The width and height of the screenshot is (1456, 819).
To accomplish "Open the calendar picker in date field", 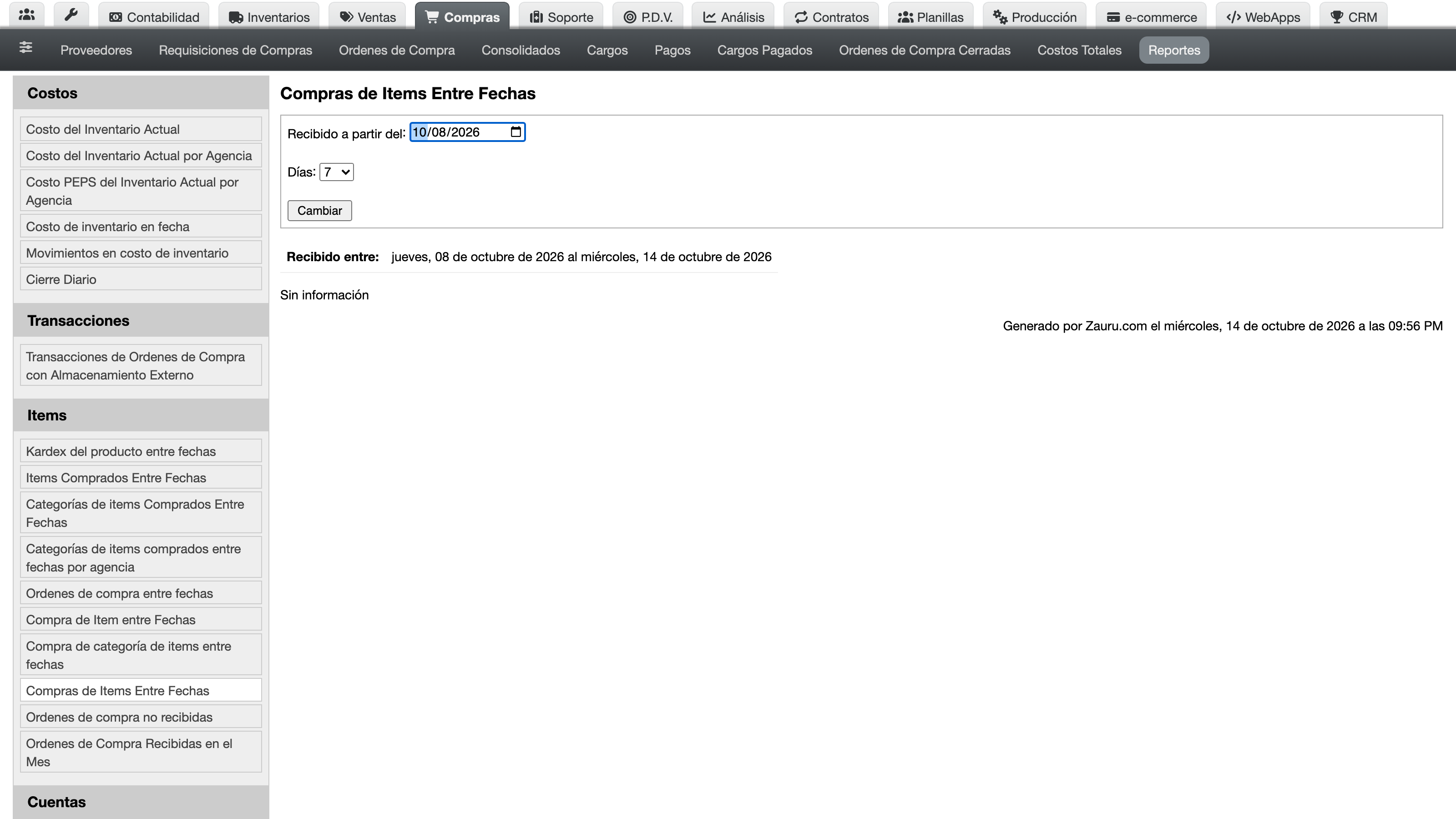I will [x=516, y=131].
